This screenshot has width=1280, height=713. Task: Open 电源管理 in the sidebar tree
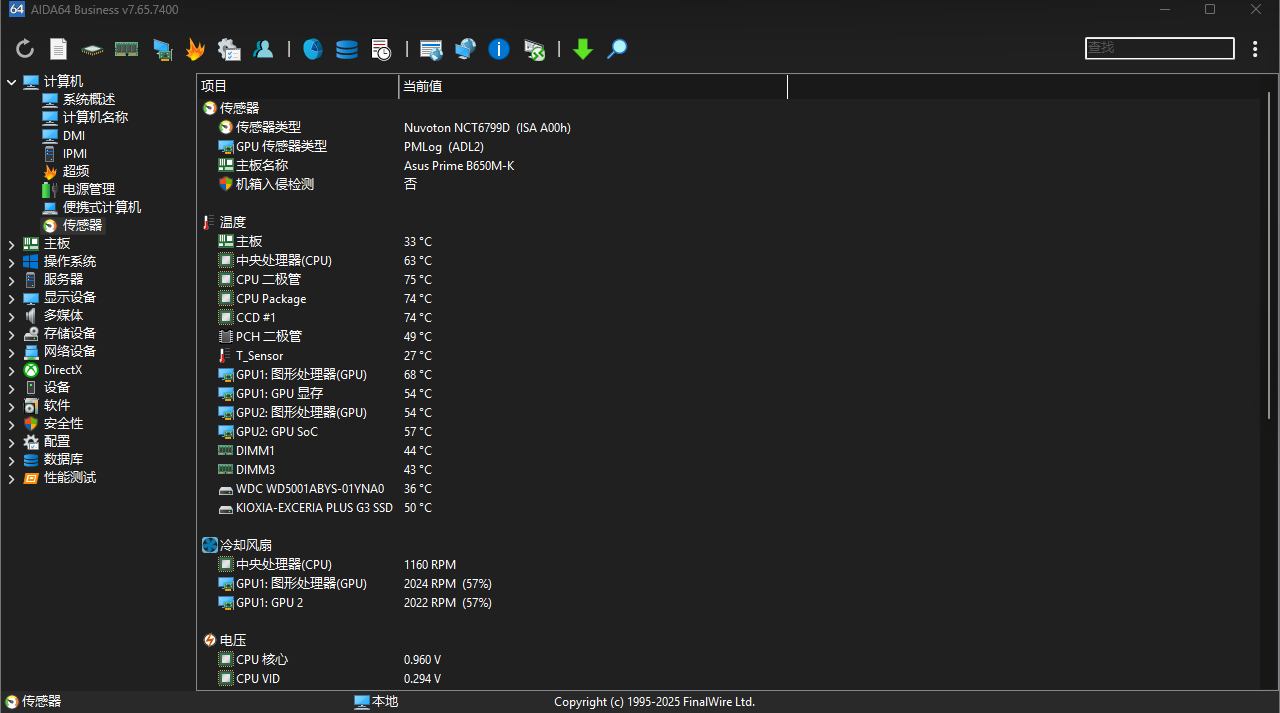click(x=88, y=189)
